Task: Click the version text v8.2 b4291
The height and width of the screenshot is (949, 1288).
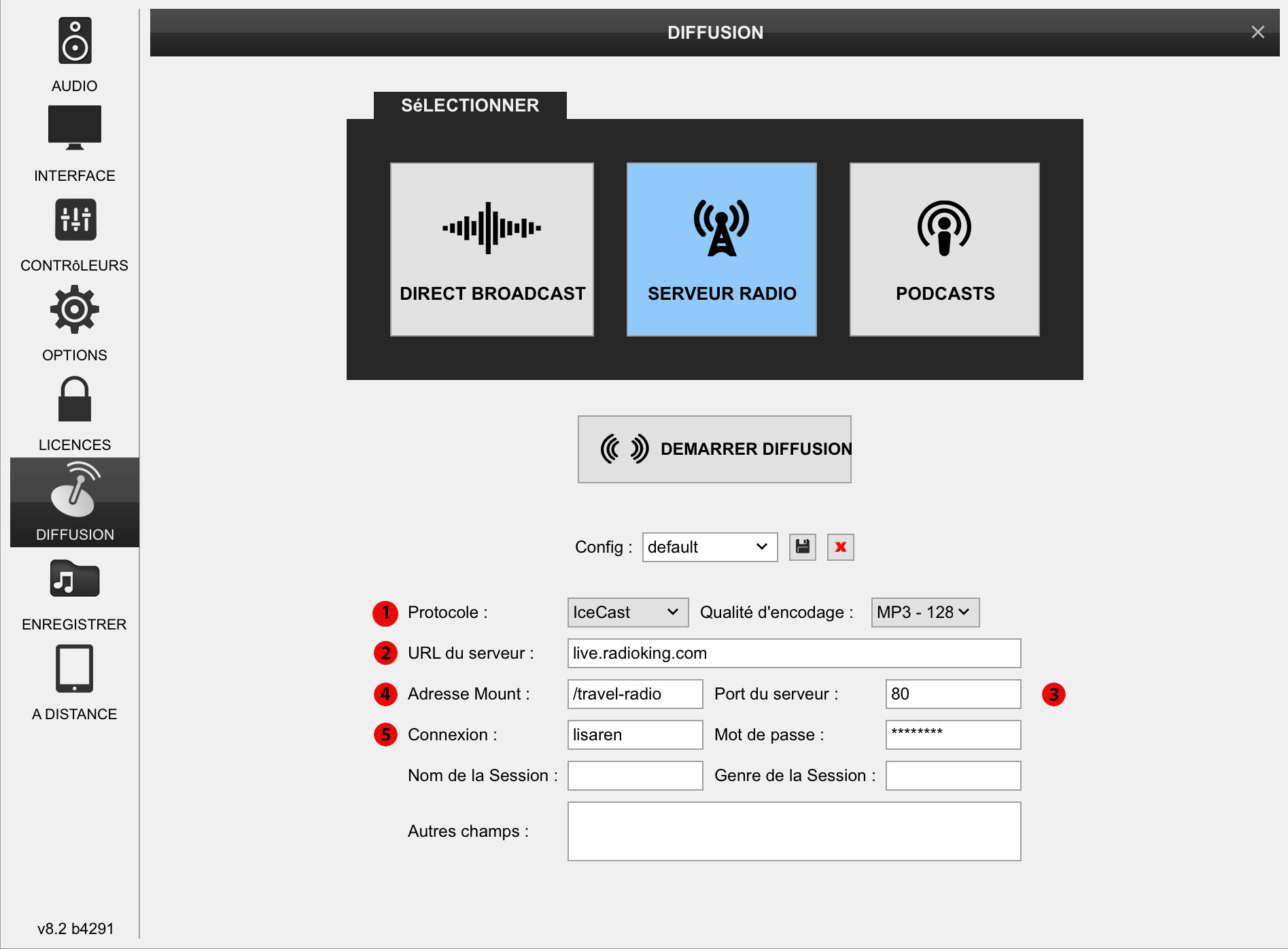Action: click(75, 929)
